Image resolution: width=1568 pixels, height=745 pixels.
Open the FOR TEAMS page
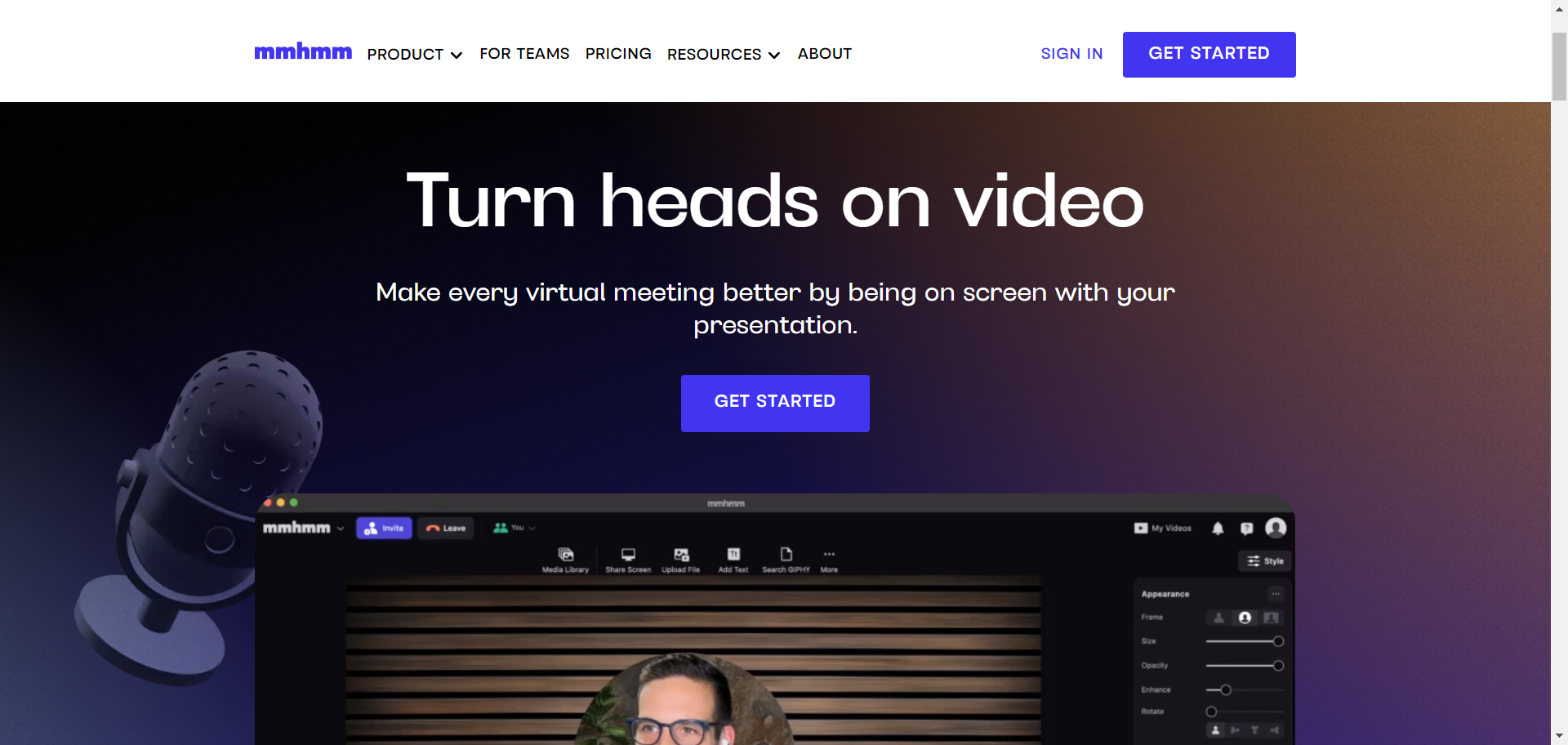[x=524, y=54]
